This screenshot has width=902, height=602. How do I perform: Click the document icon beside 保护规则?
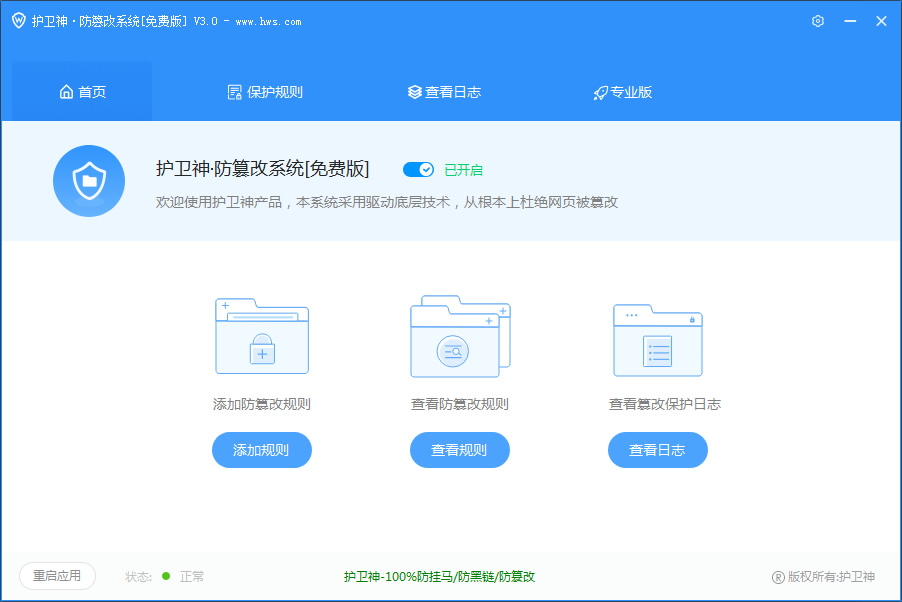tap(234, 91)
